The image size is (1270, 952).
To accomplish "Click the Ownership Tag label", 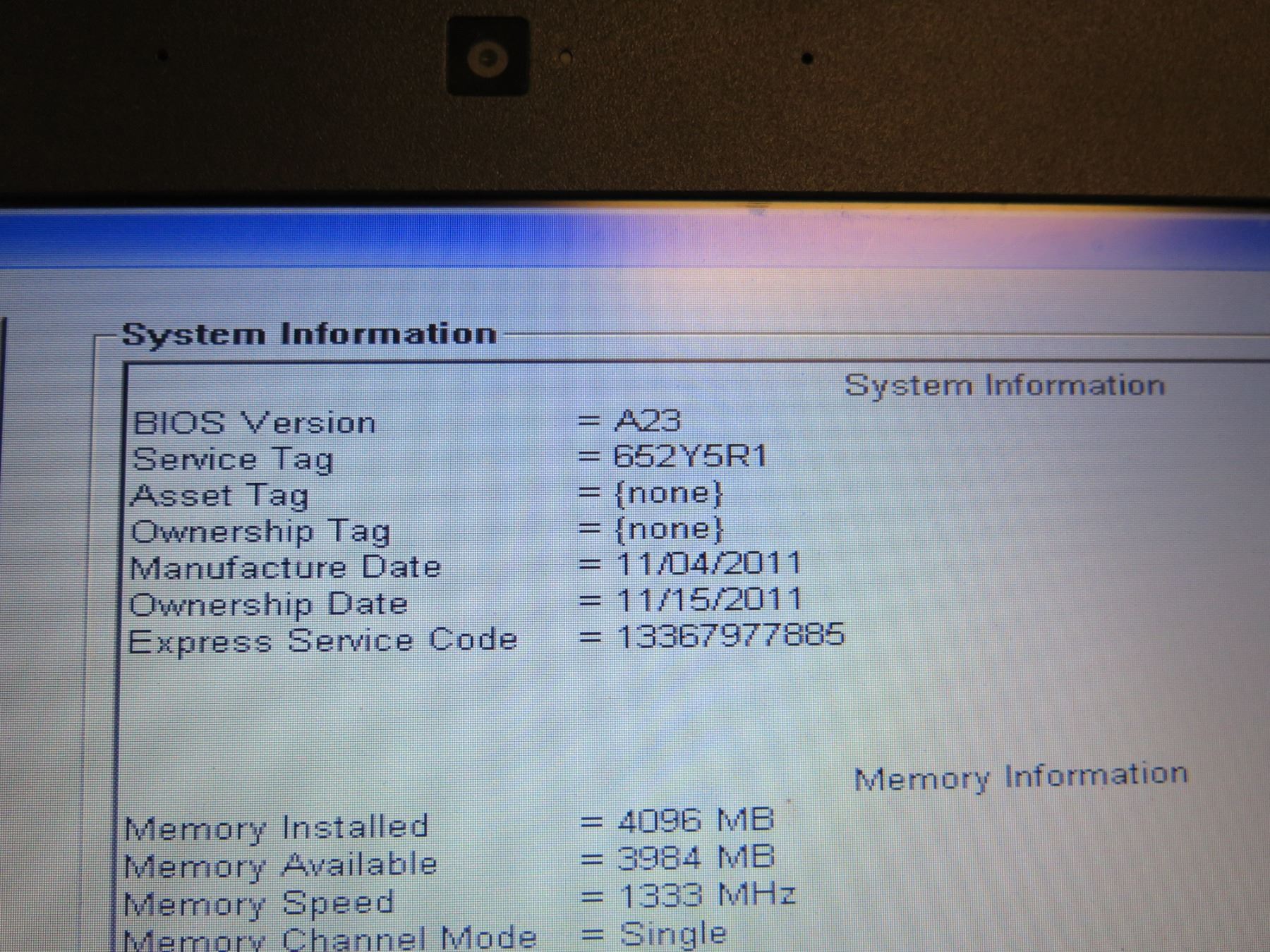I will [x=260, y=532].
